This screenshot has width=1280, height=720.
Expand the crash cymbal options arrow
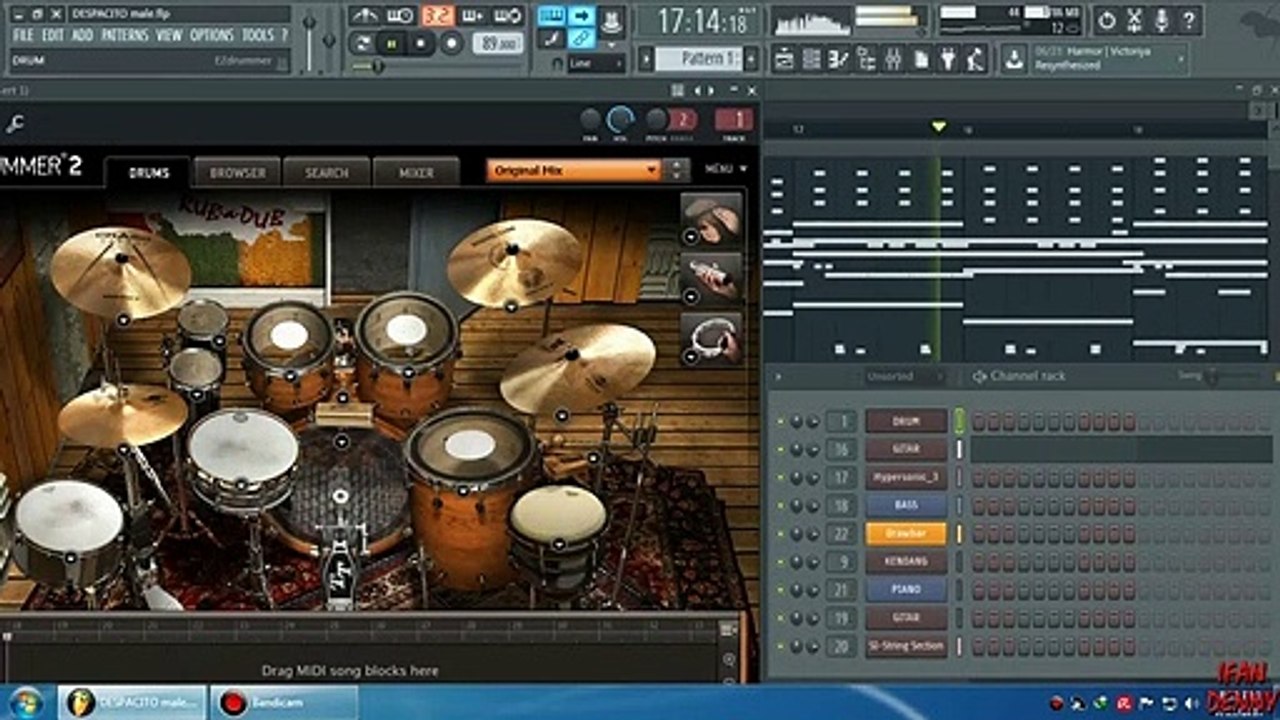123,320
